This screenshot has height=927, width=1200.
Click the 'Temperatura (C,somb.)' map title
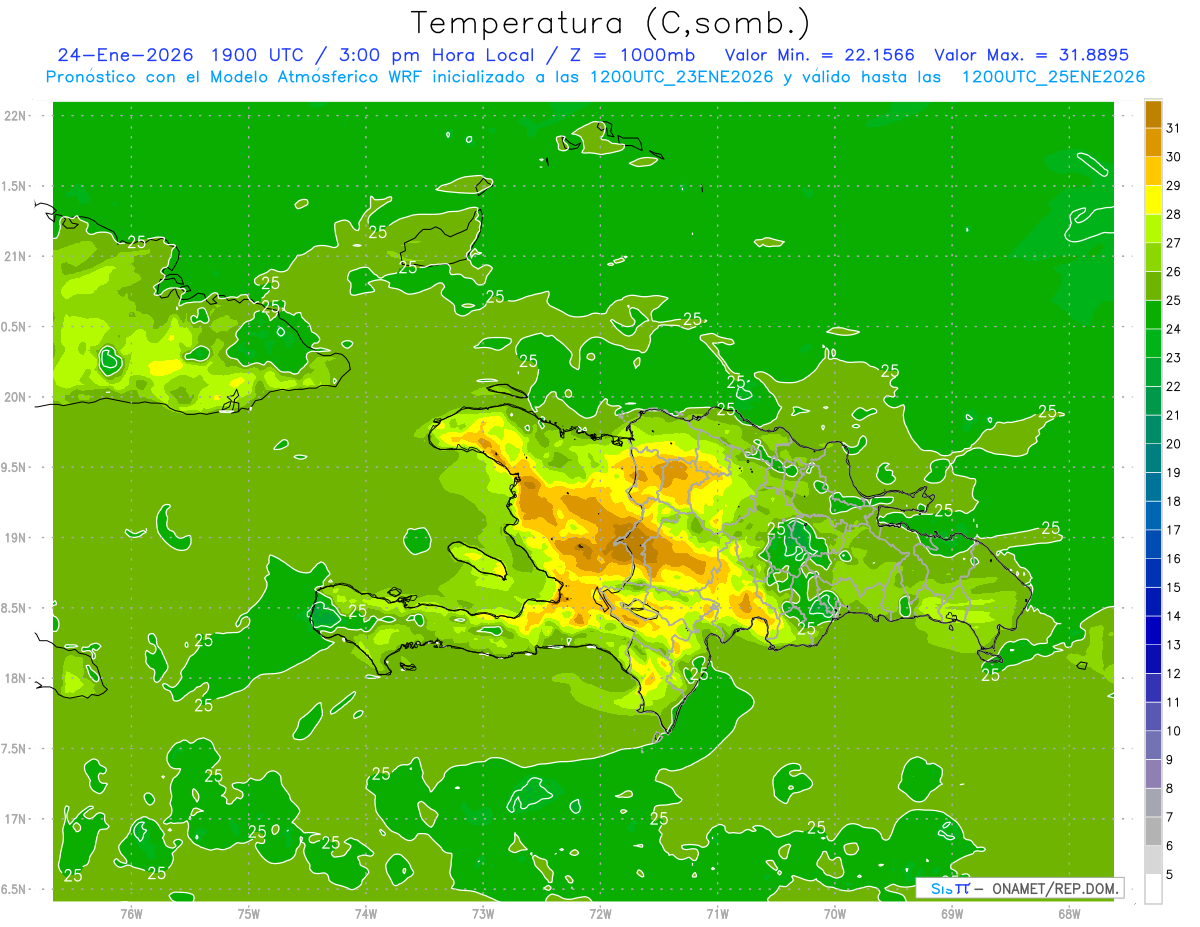click(612, 23)
